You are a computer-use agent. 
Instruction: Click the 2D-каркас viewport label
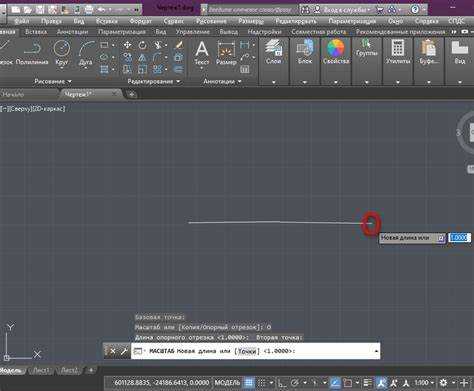coord(49,109)
